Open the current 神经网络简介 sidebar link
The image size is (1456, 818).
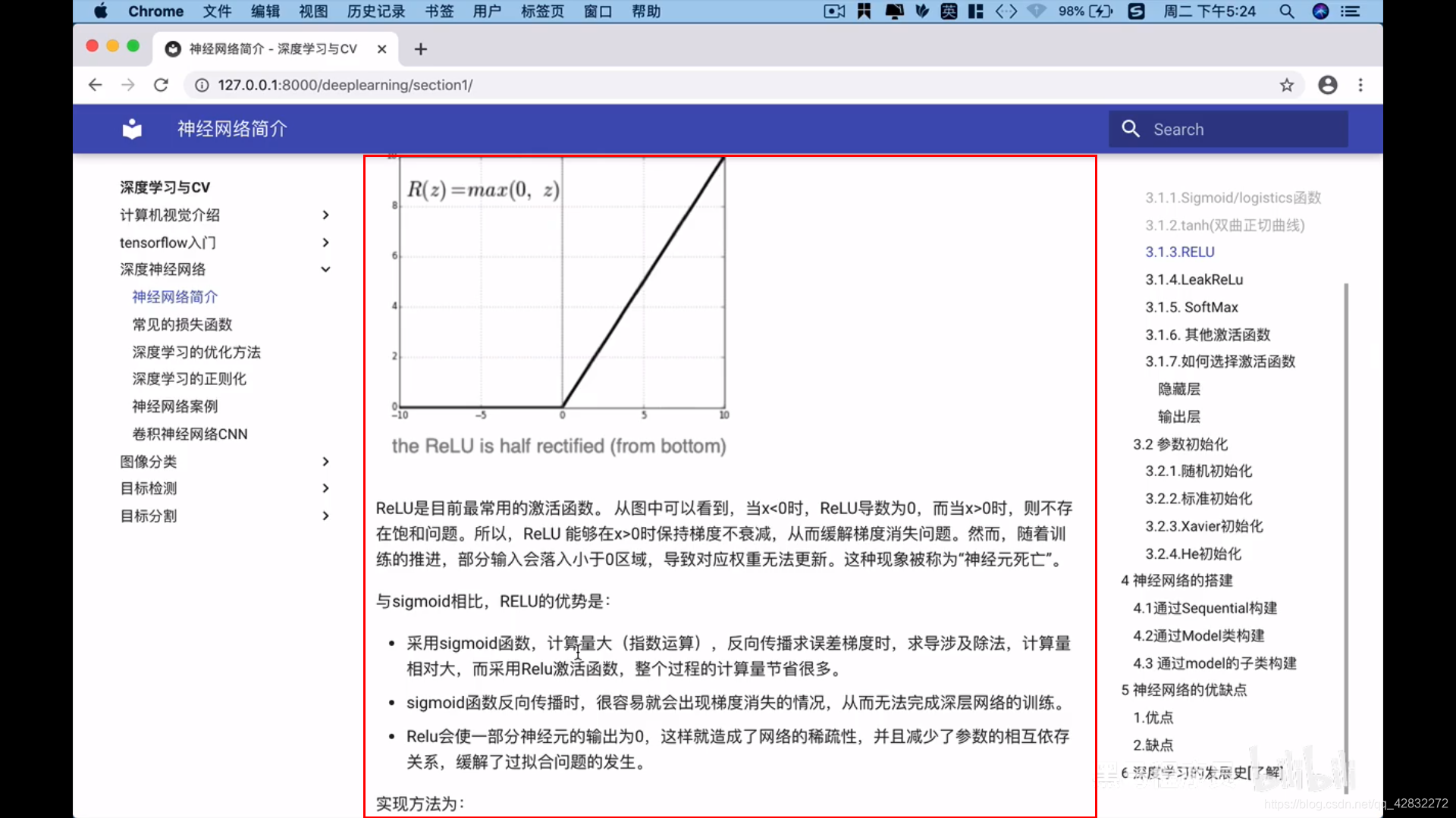point(175,297)
